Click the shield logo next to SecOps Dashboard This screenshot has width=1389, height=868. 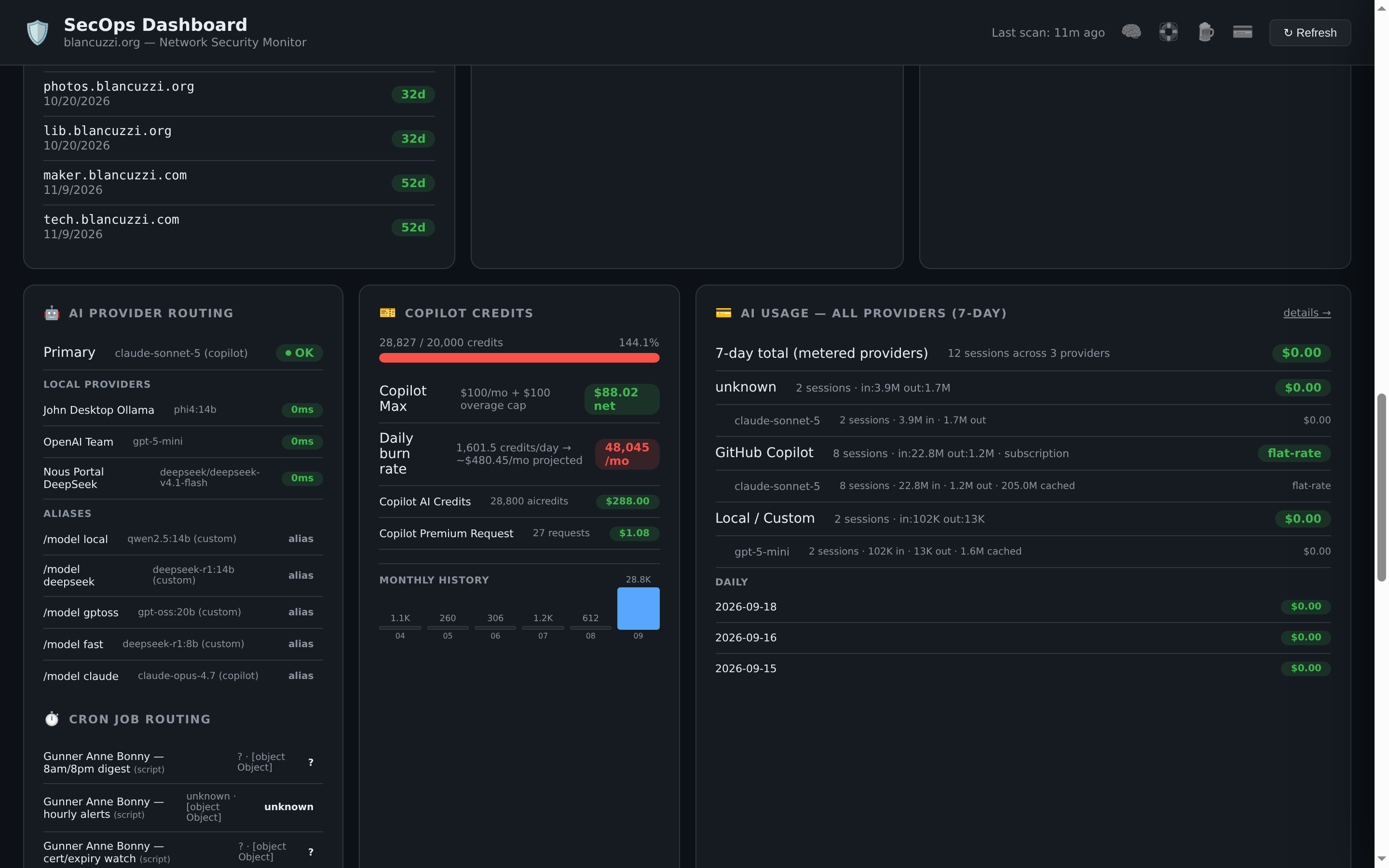click(x=37, y=32)
